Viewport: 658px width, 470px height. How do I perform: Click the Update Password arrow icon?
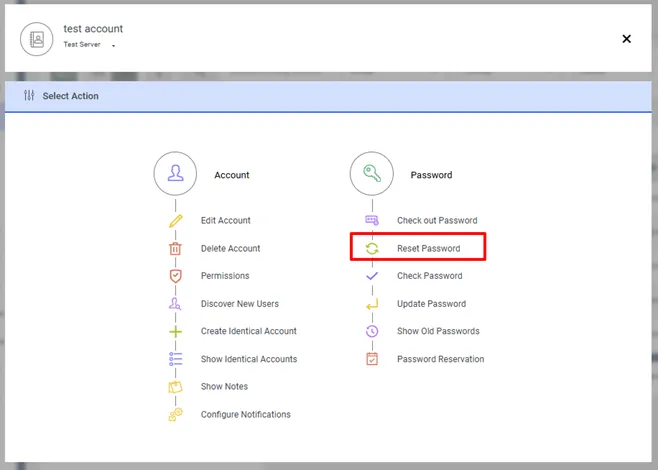[372, 304]
